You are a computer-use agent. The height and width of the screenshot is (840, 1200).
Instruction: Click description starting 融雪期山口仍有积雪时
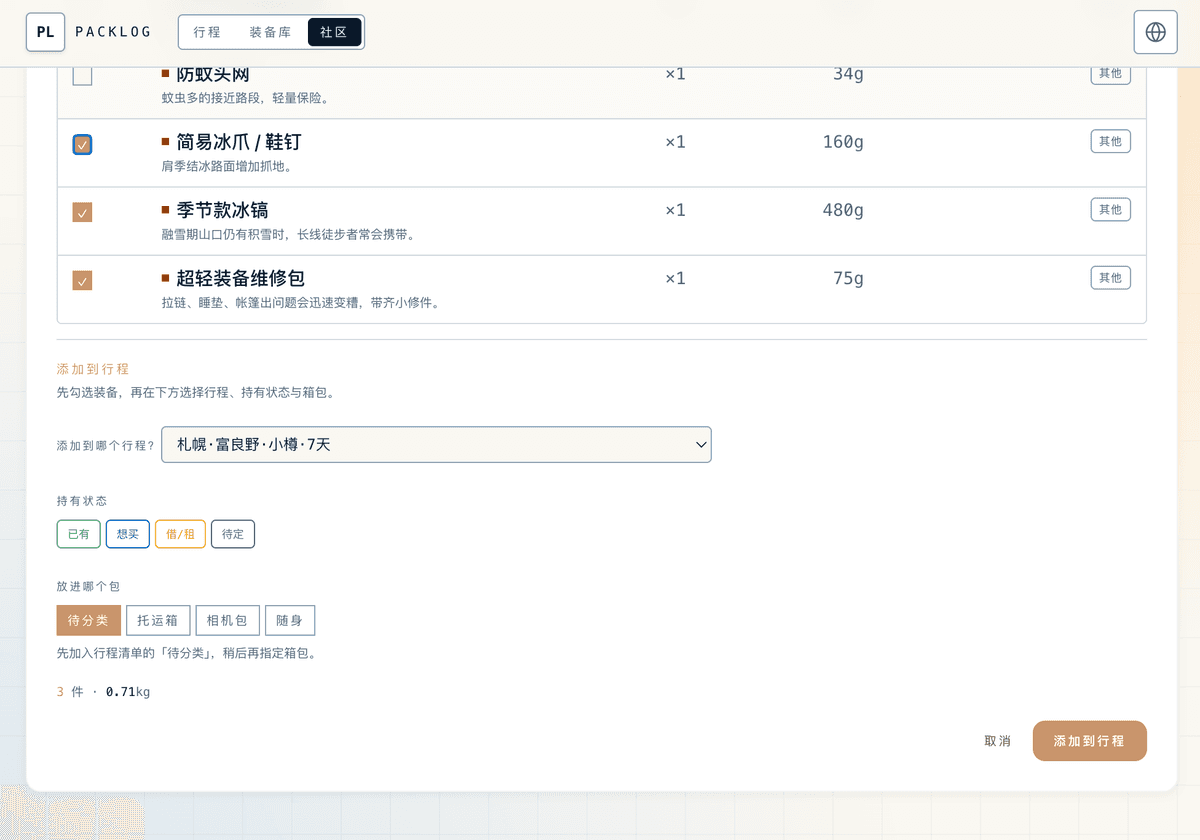[x=288, y=234]
